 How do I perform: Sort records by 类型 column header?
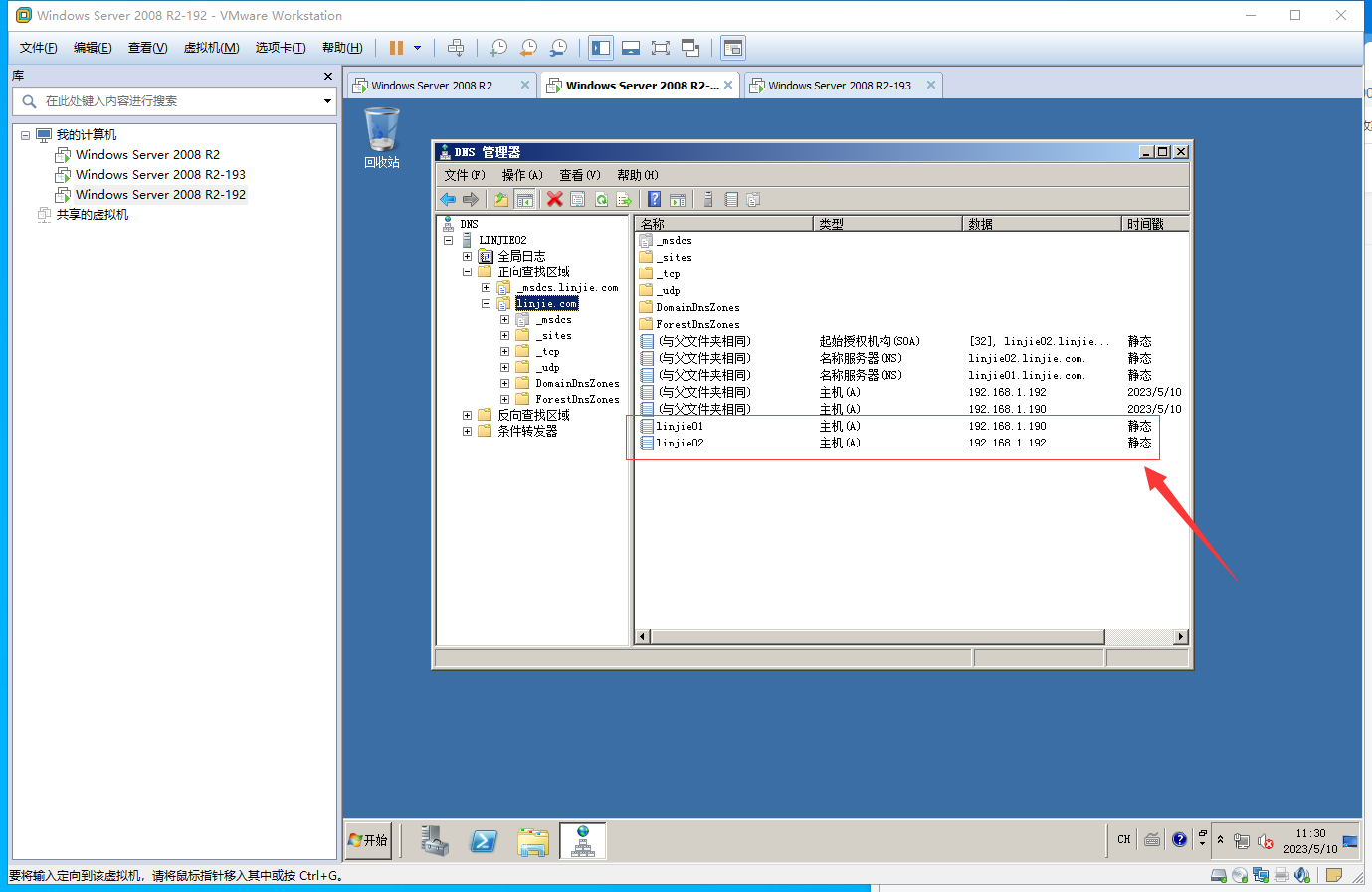[888, 224]
